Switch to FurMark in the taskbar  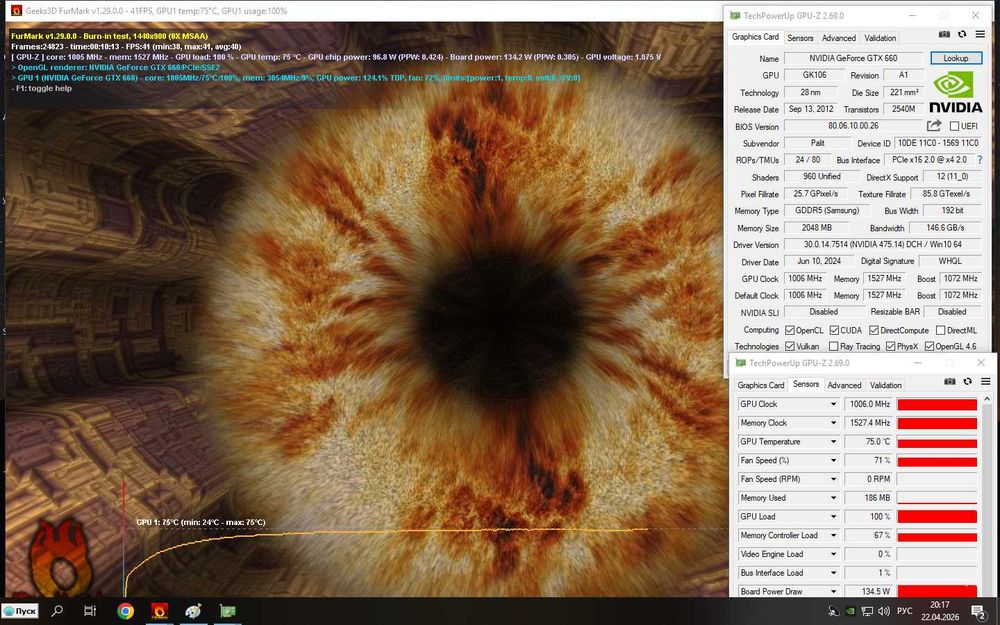159,611
